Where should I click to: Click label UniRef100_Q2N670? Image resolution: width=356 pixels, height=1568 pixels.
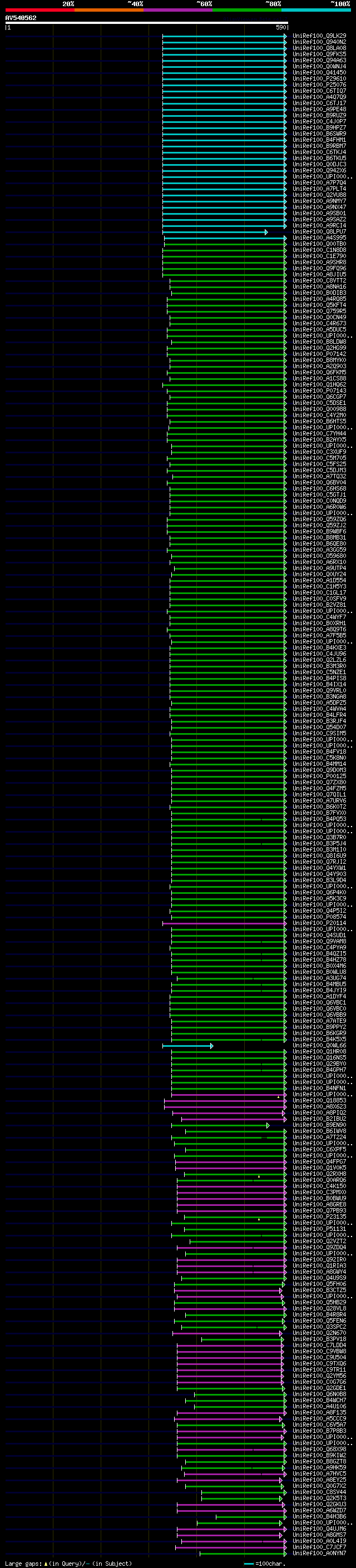click(x=319, y=1332)
